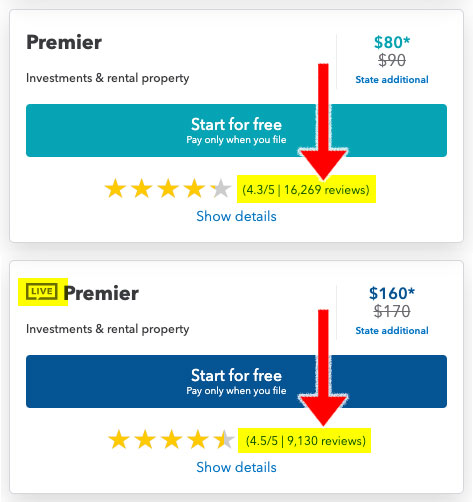Screen dimensions: 473x502
Task: Click the Premier plan title
Action: (x=64, y=42)
